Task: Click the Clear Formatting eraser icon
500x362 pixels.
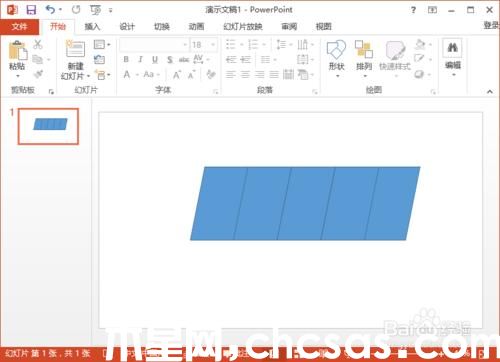Action: tap(211, 74)
